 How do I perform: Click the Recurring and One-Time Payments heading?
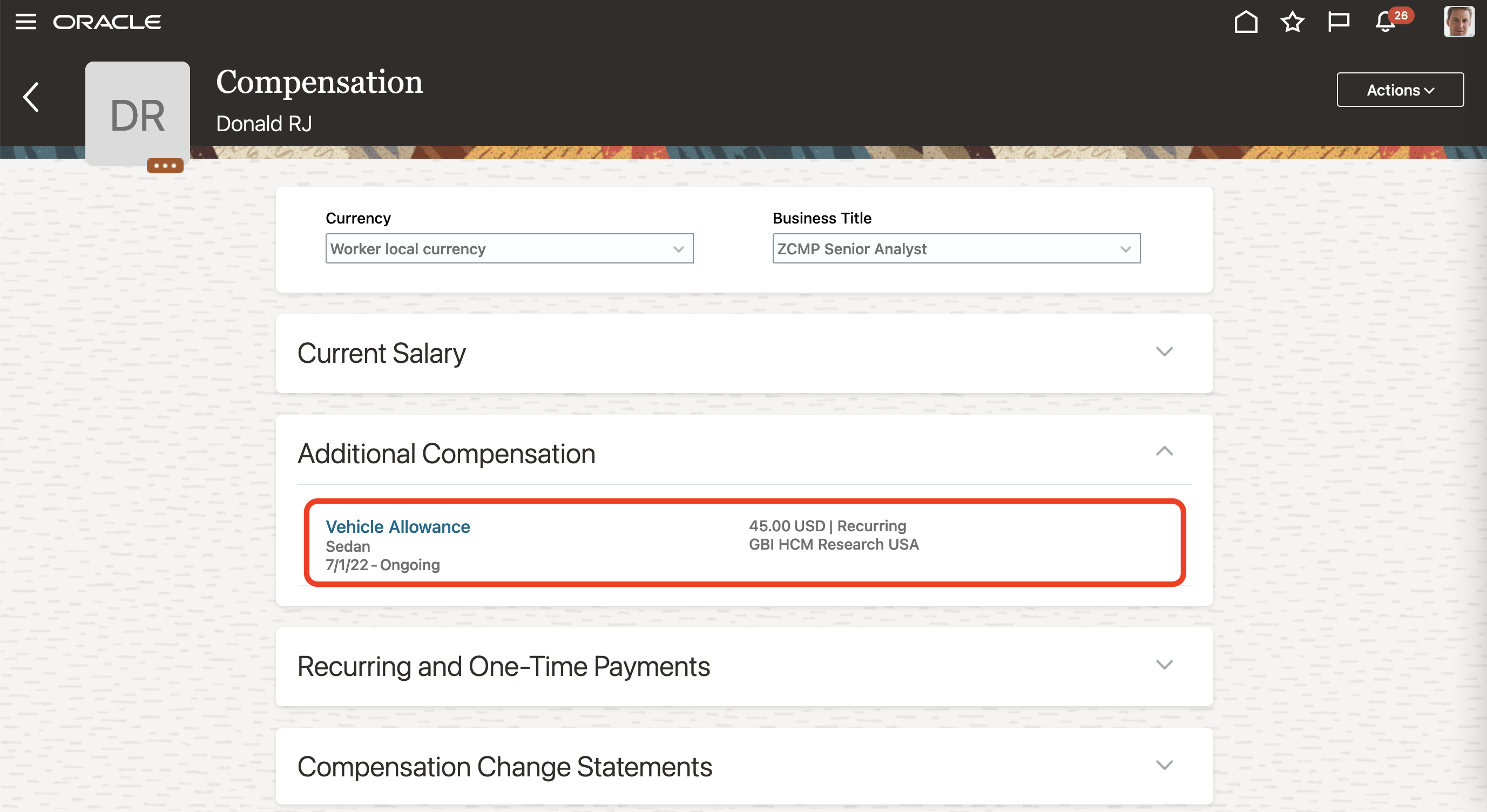pyautogui.click(x=503, y=667)
